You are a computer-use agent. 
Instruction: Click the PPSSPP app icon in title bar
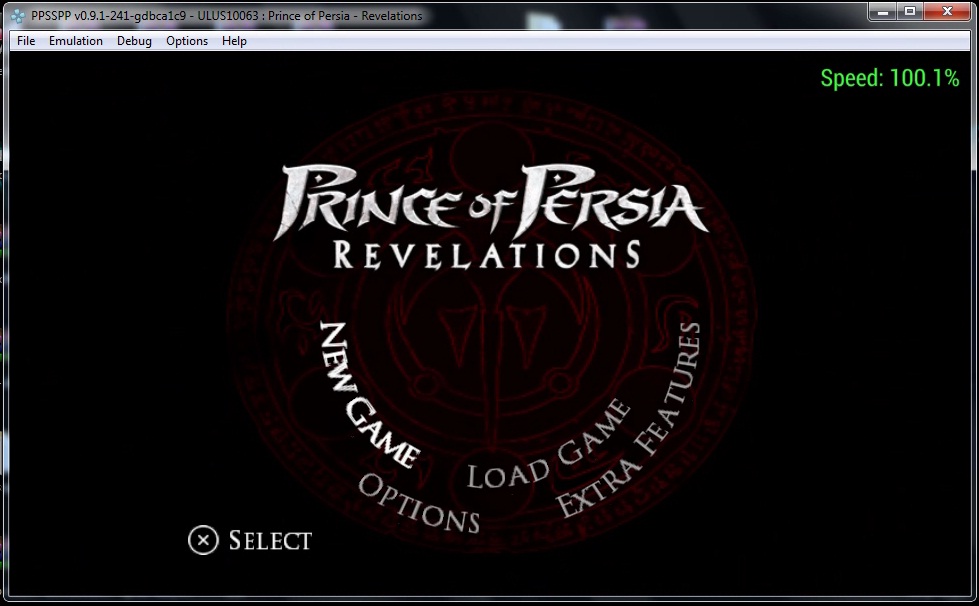(17, 15)
